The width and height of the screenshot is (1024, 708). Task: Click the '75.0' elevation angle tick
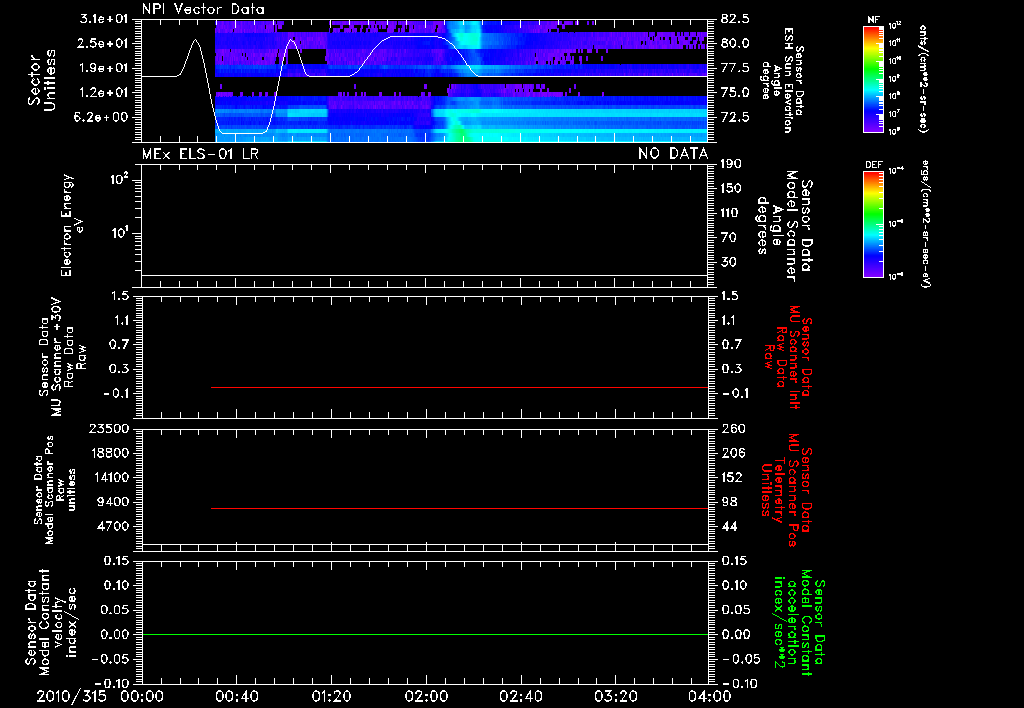(735, 93)
